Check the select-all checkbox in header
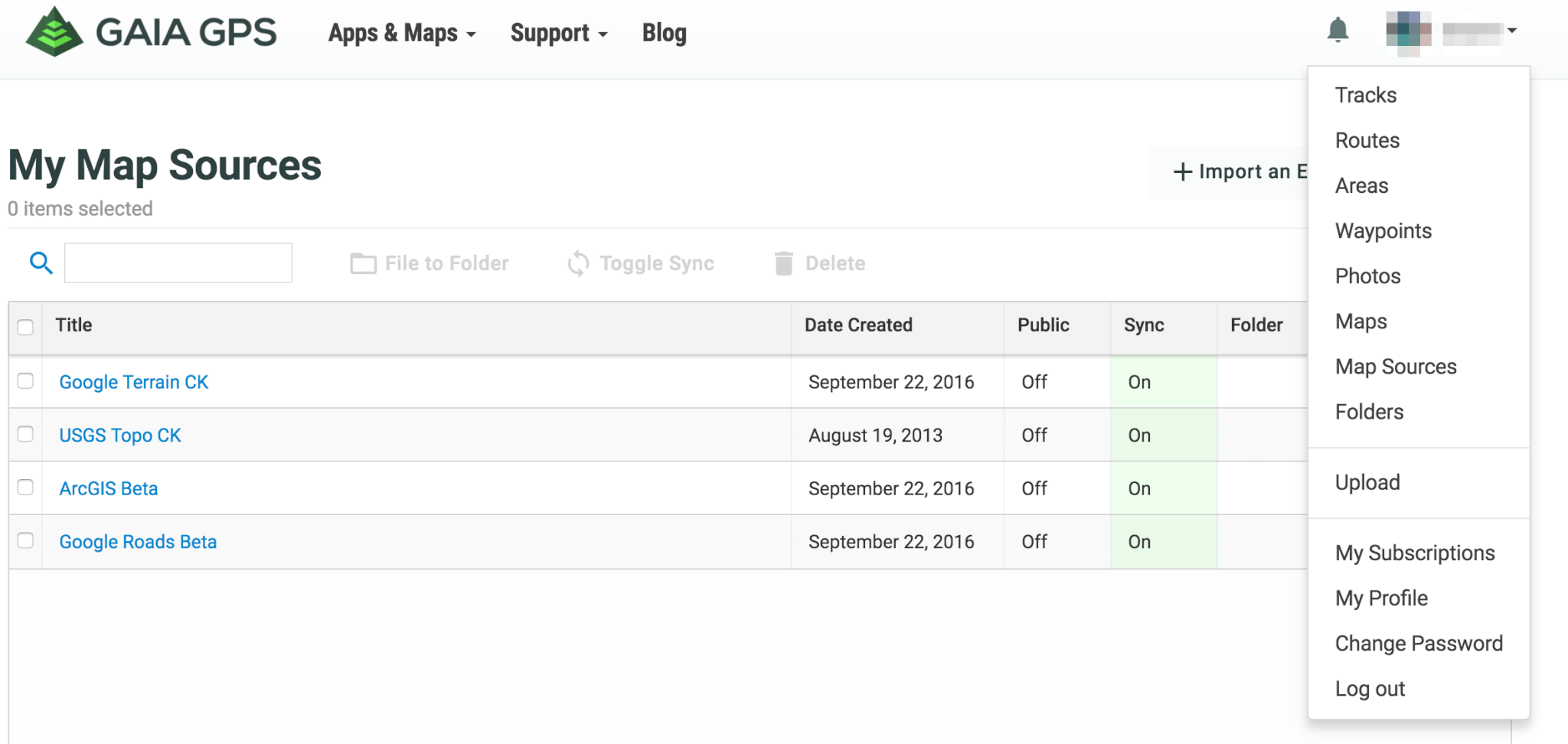1568x744 pixels. pyautogui.click(x=25, y=327)
